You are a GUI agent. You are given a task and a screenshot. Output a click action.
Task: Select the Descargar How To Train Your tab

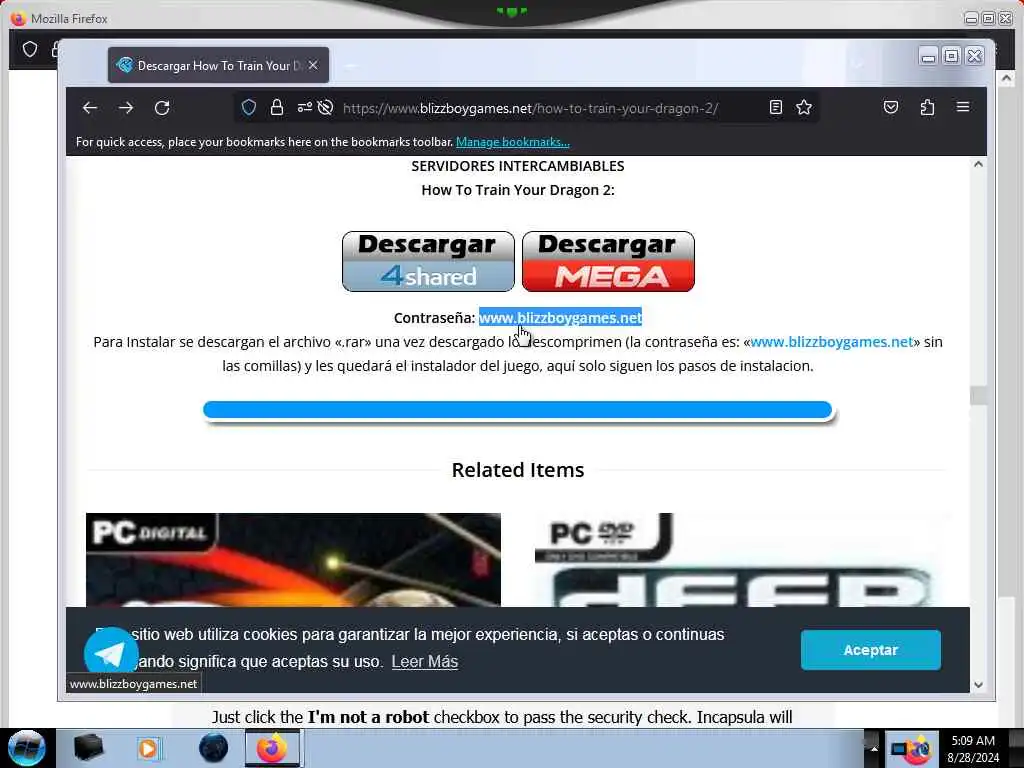point(218,65)
